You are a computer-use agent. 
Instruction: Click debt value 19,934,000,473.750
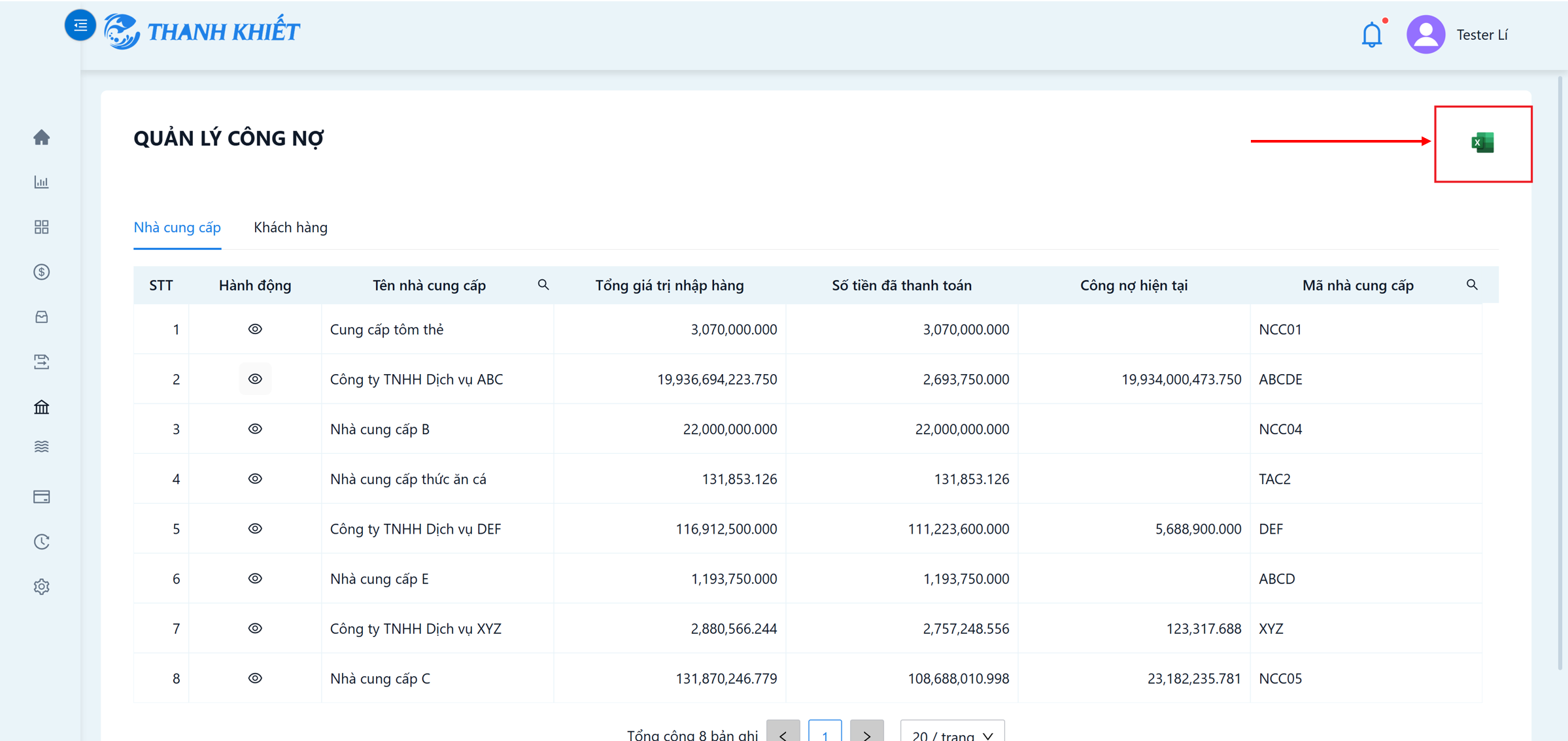(1181, 379)
